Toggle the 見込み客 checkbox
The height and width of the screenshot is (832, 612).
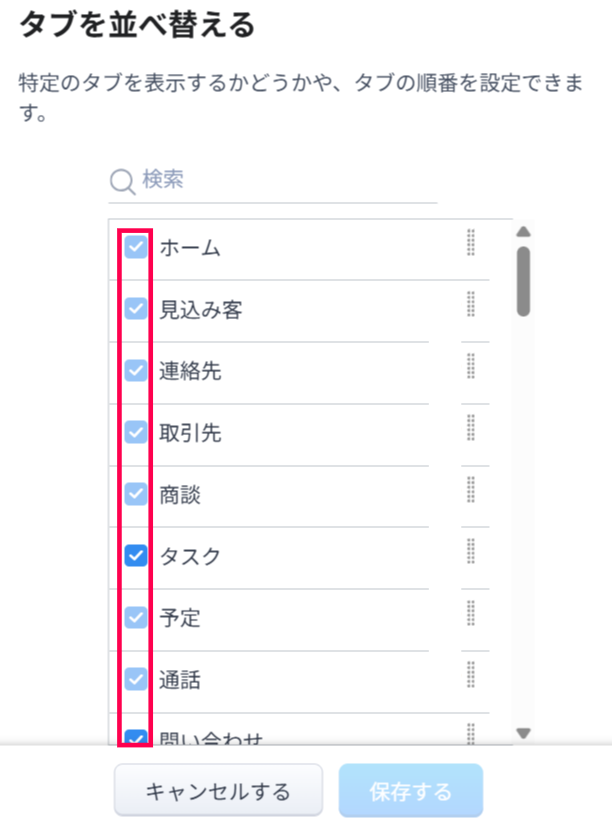(136, 309)
